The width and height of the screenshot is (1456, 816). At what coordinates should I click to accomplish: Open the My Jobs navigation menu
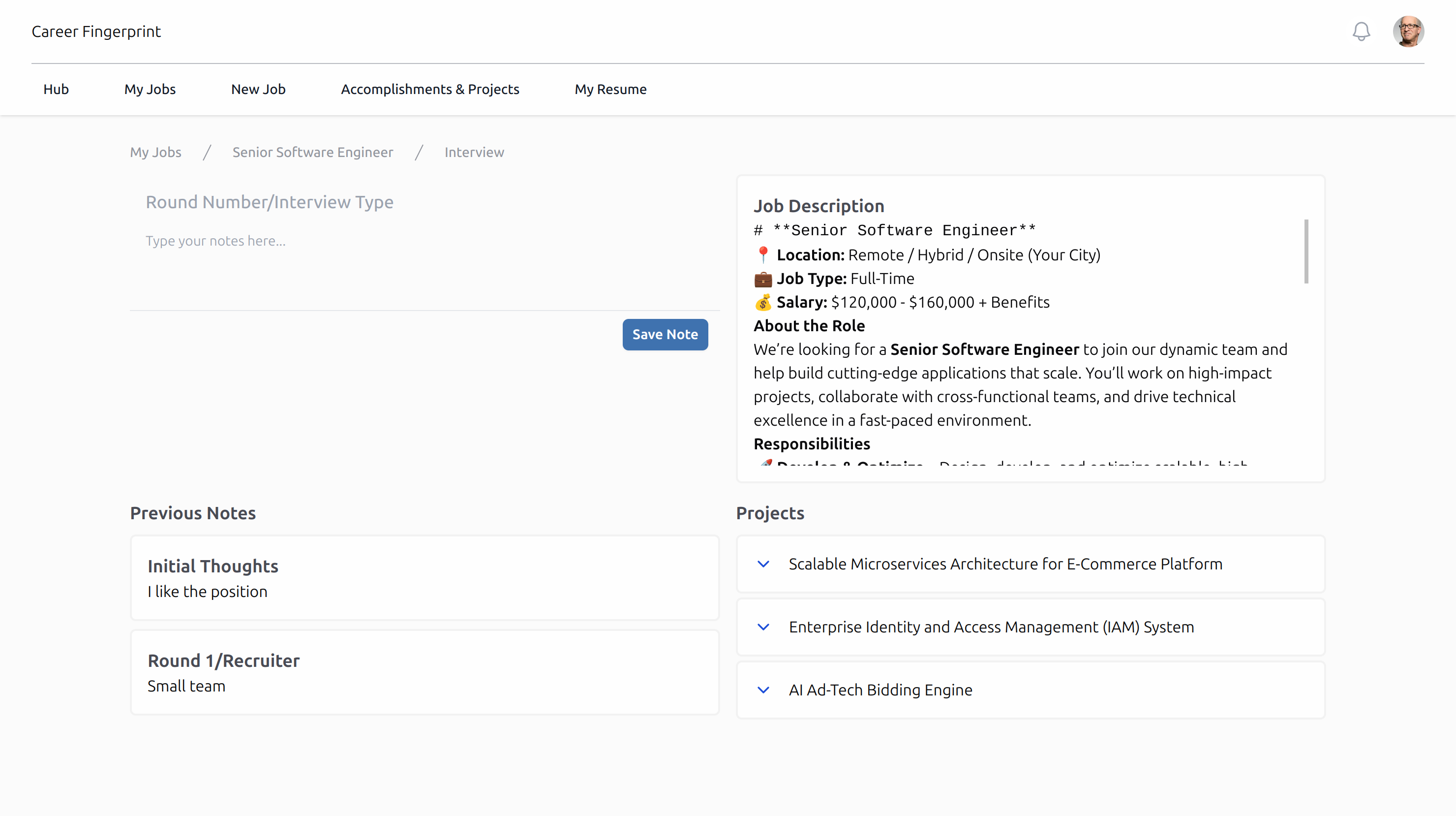[150, 89]
